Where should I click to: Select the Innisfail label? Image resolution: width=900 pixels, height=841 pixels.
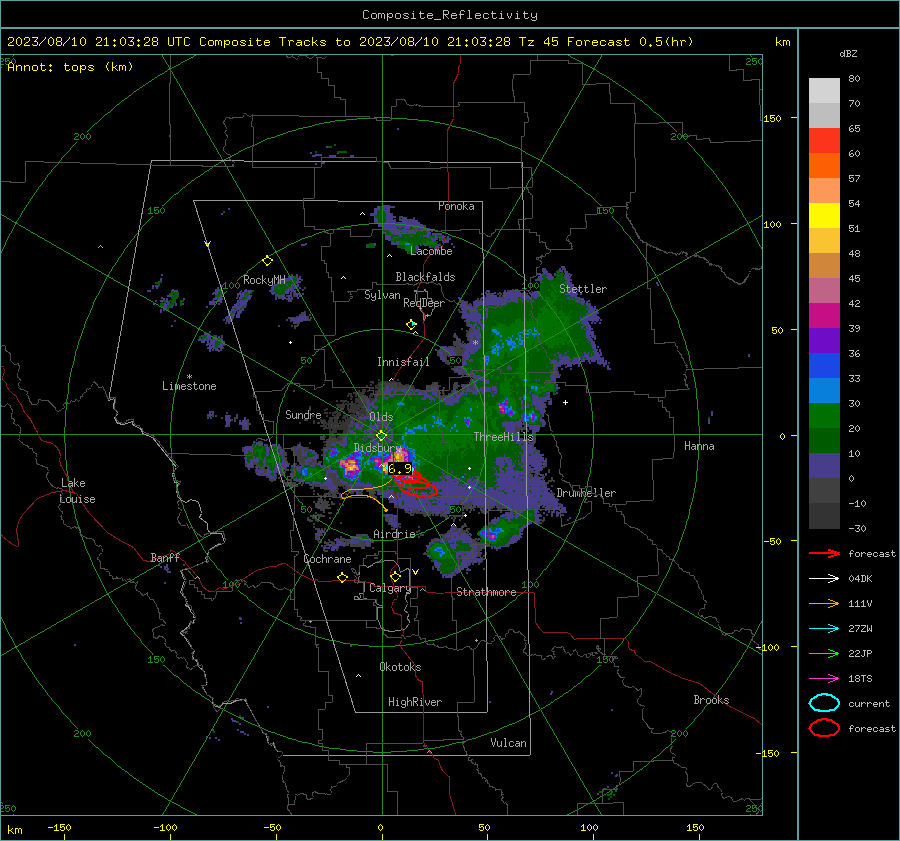[x=403, y=362]
